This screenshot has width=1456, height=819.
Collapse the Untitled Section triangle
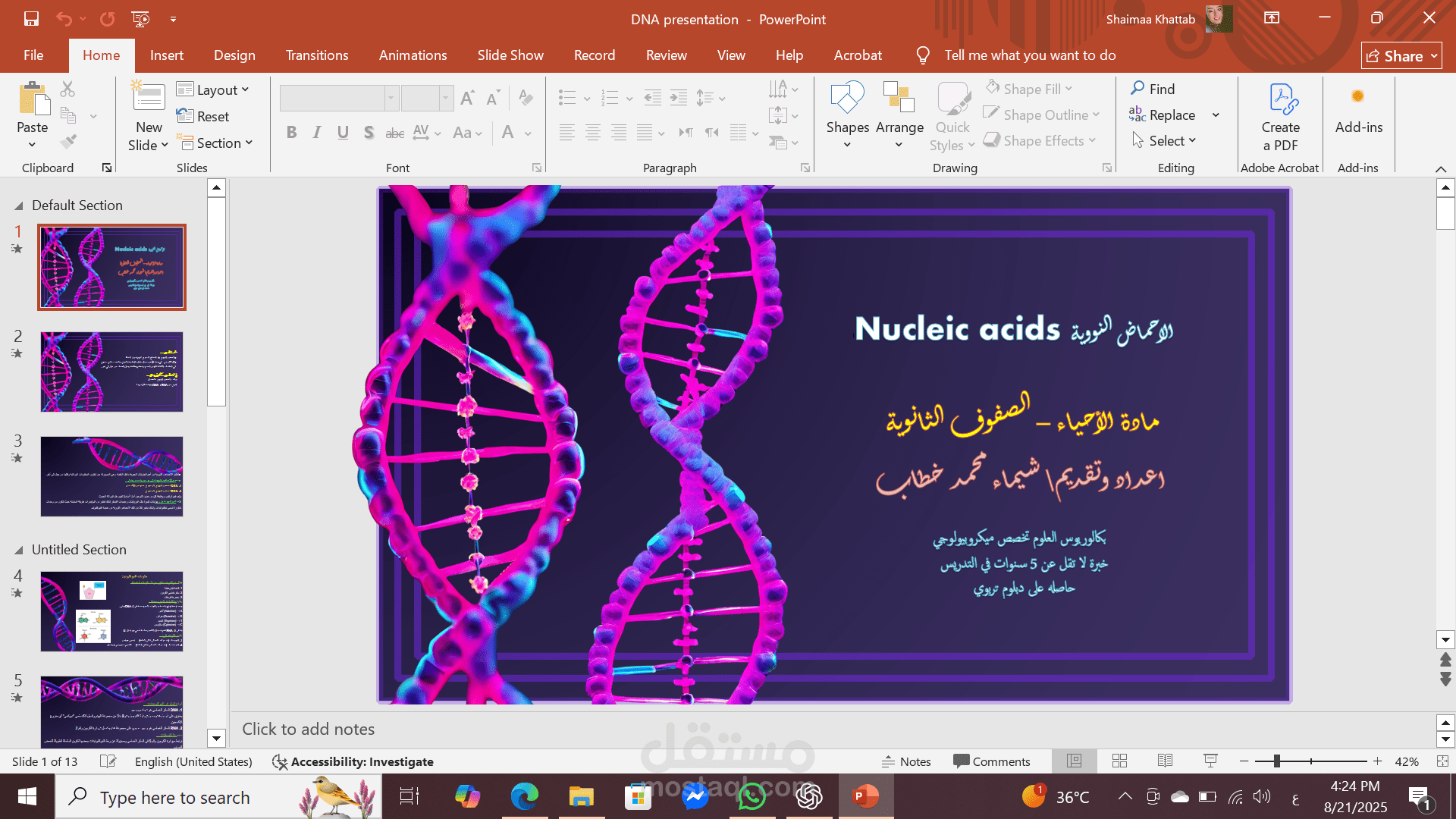18,550
